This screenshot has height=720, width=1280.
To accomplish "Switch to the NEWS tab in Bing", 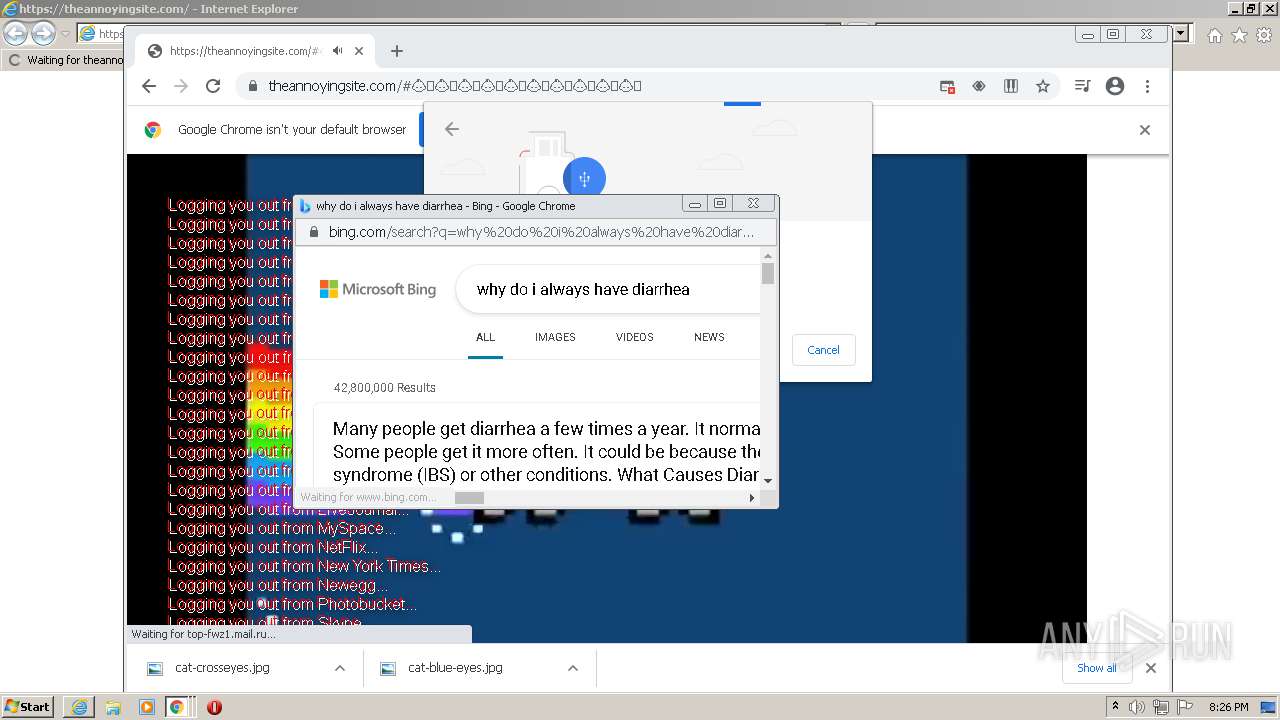I will 709,337.
